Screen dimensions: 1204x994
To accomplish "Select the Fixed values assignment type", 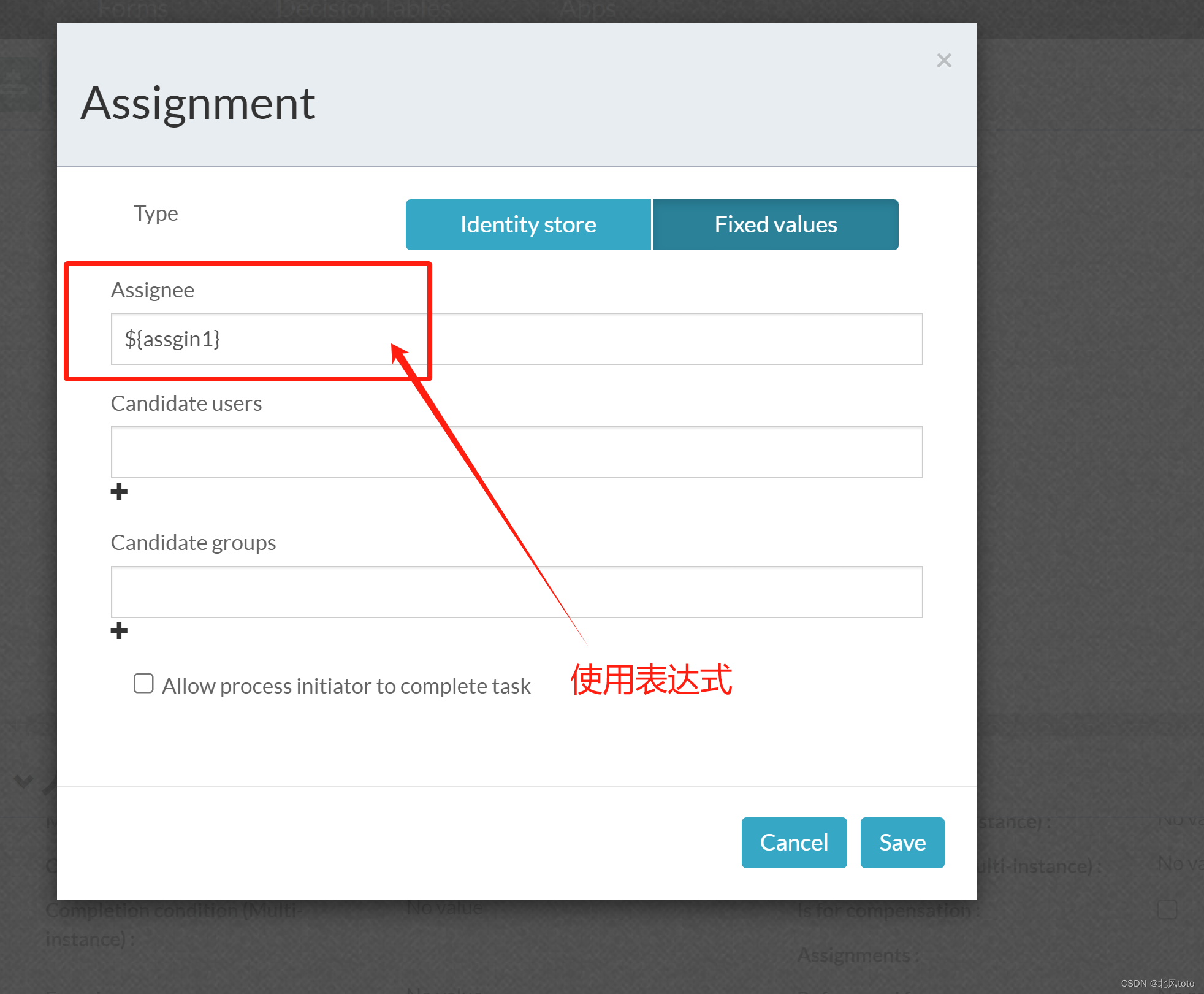I will click(775, 224).
